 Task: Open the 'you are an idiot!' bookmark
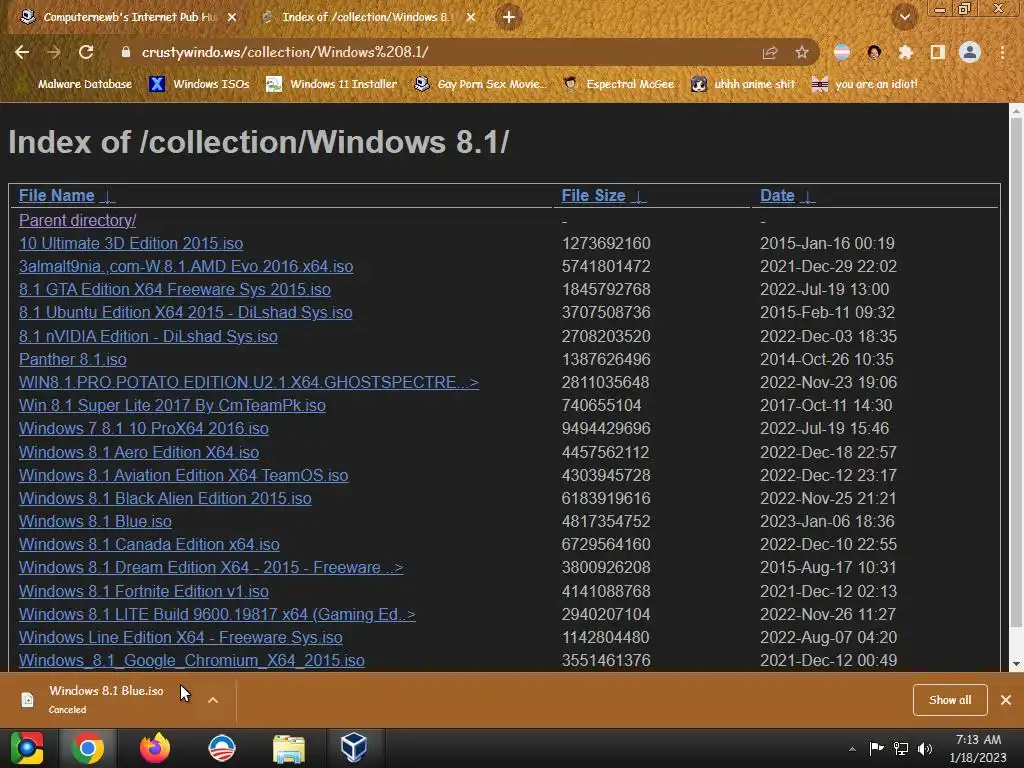coord(865,84)
